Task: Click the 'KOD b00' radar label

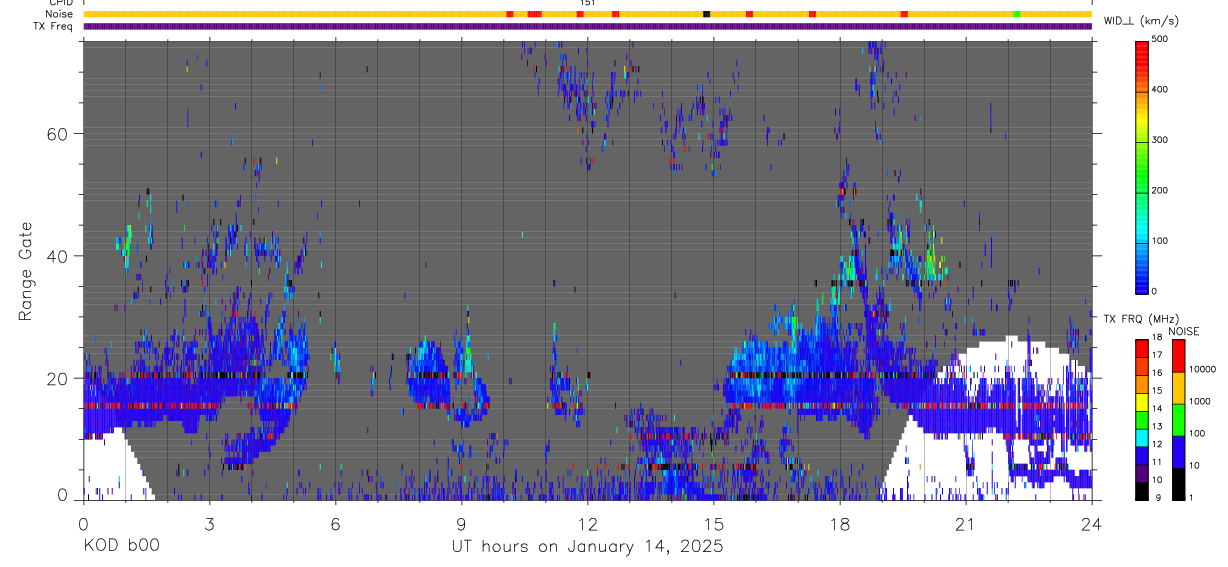Action: [x=120, y=547]
